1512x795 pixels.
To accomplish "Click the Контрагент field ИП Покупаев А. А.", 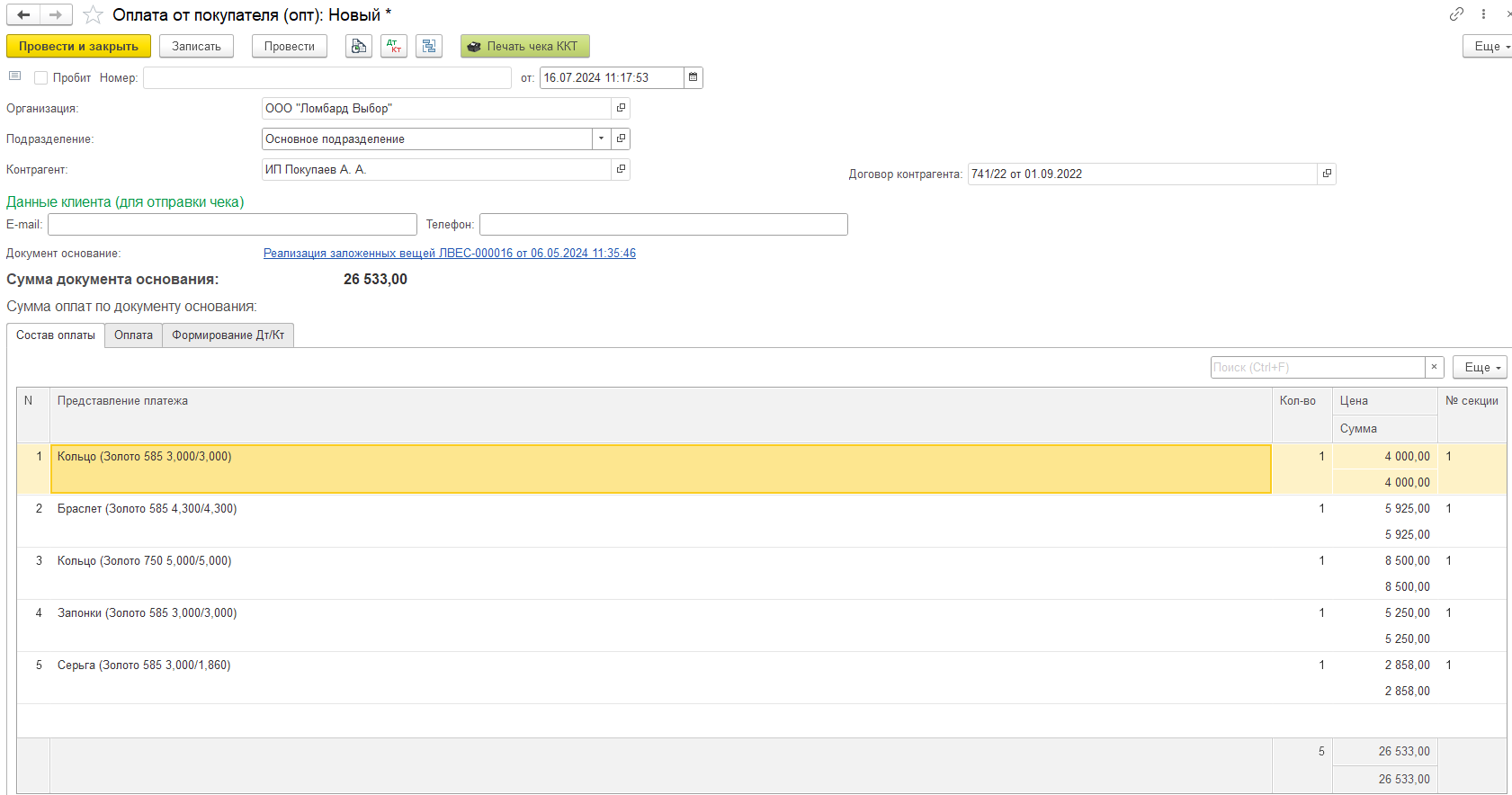I will (x=436, y=169).
